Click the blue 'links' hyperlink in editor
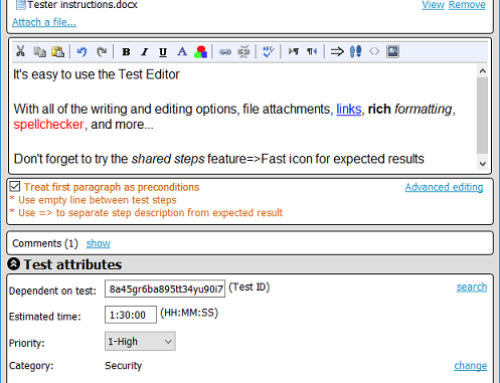This screenshot has height=383, width=500. [x=349, y=109]
